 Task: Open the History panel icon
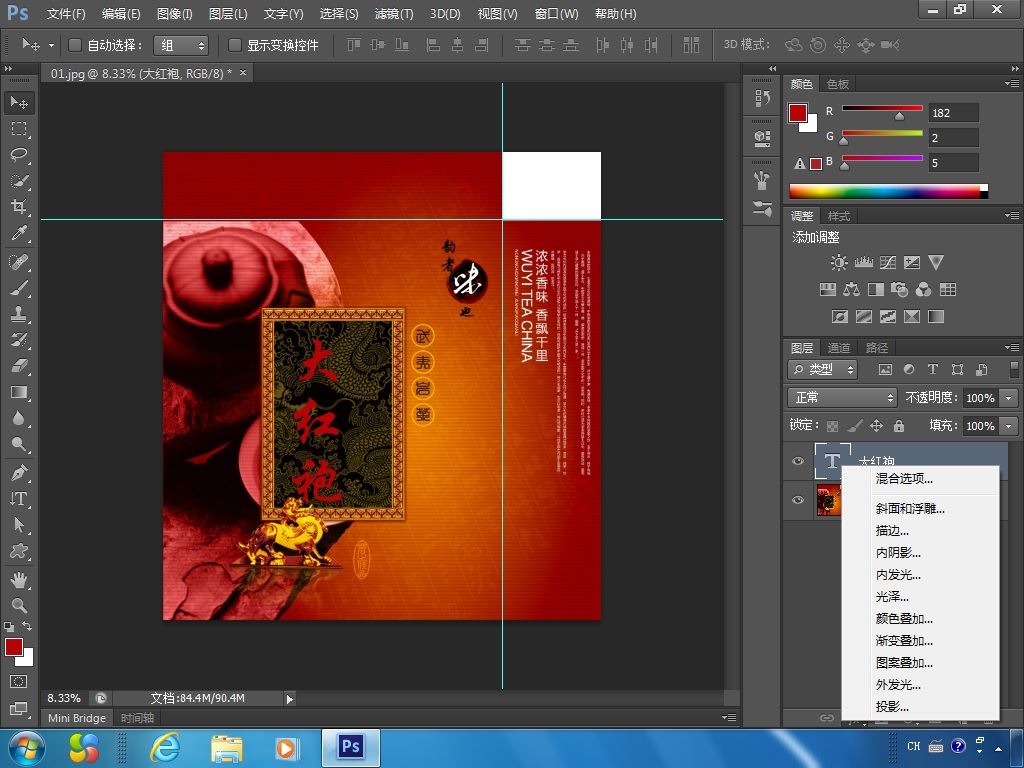click(x=762, y=99)
